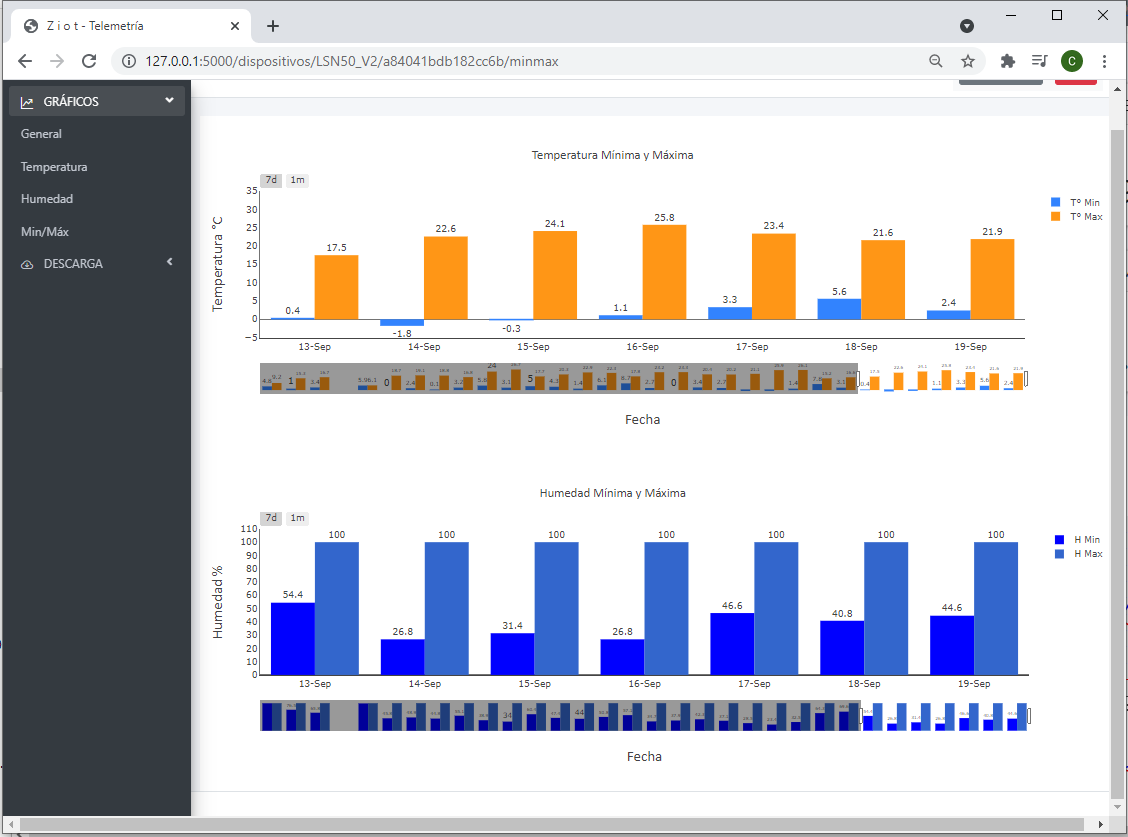Click the browser back arrow
This screenshot has width=1128, height=837.
[x=25, y=61]
